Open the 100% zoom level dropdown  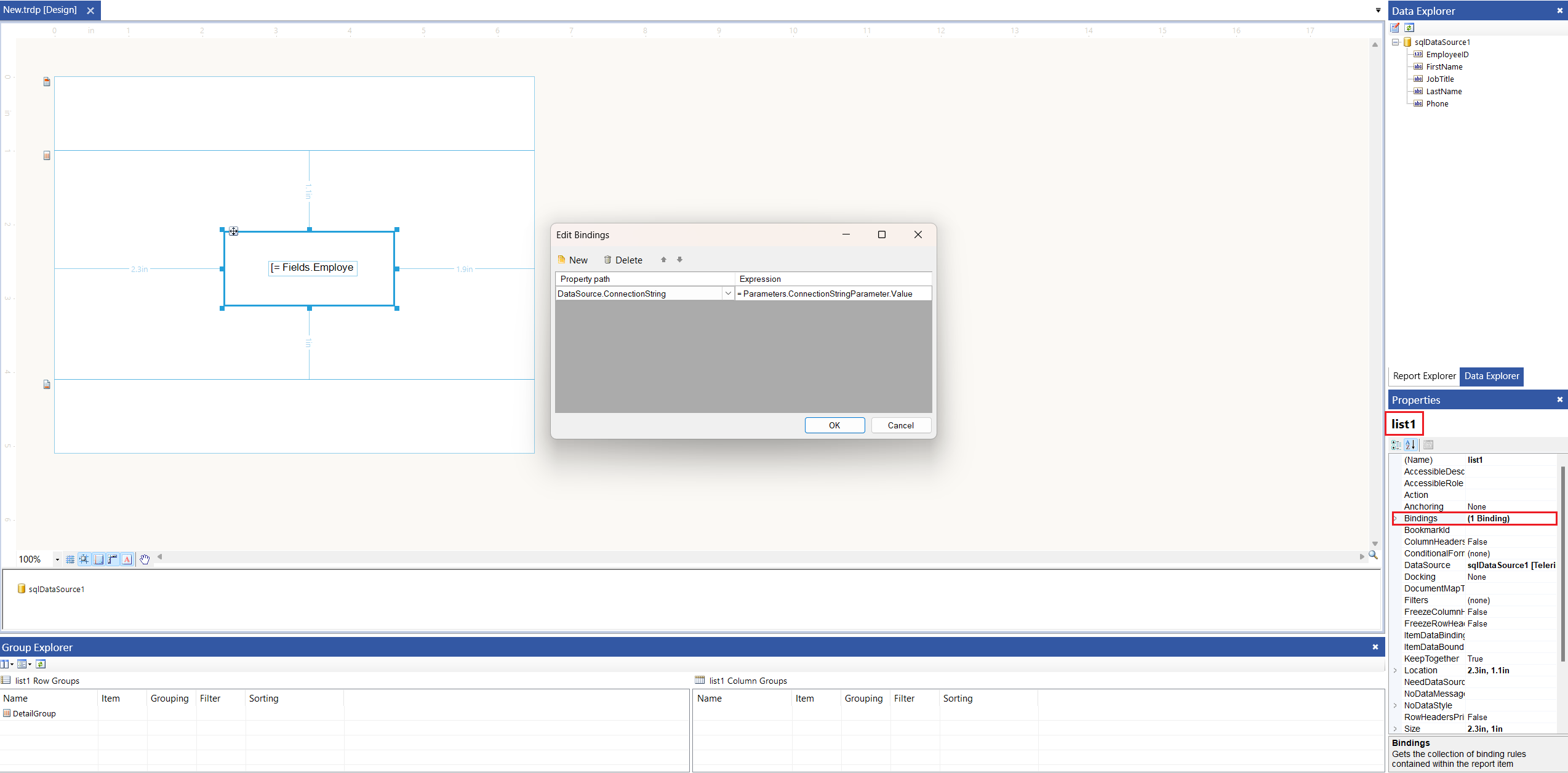pyautogui.click(x=57, y=559)
